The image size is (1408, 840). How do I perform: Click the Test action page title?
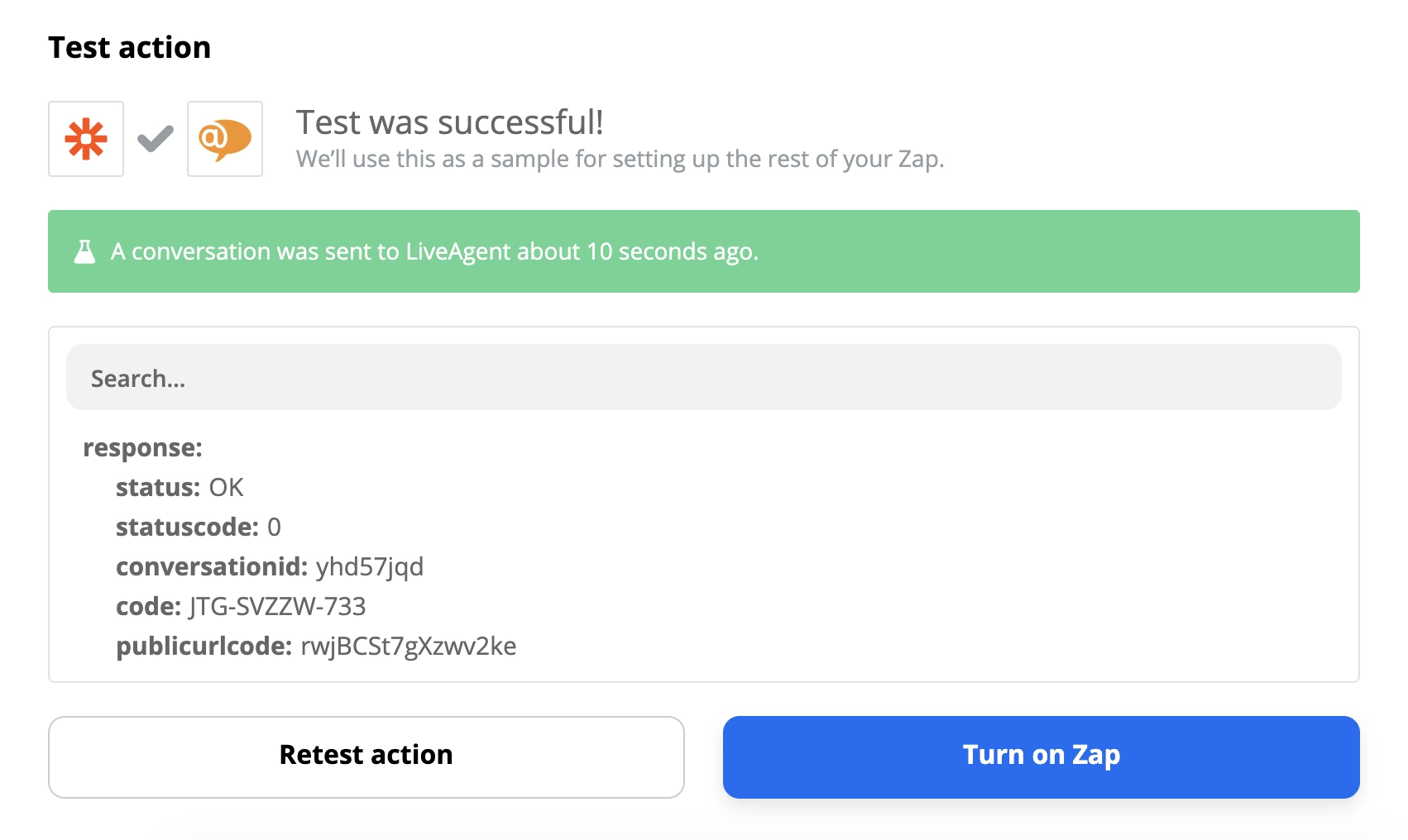coord(130,47)
